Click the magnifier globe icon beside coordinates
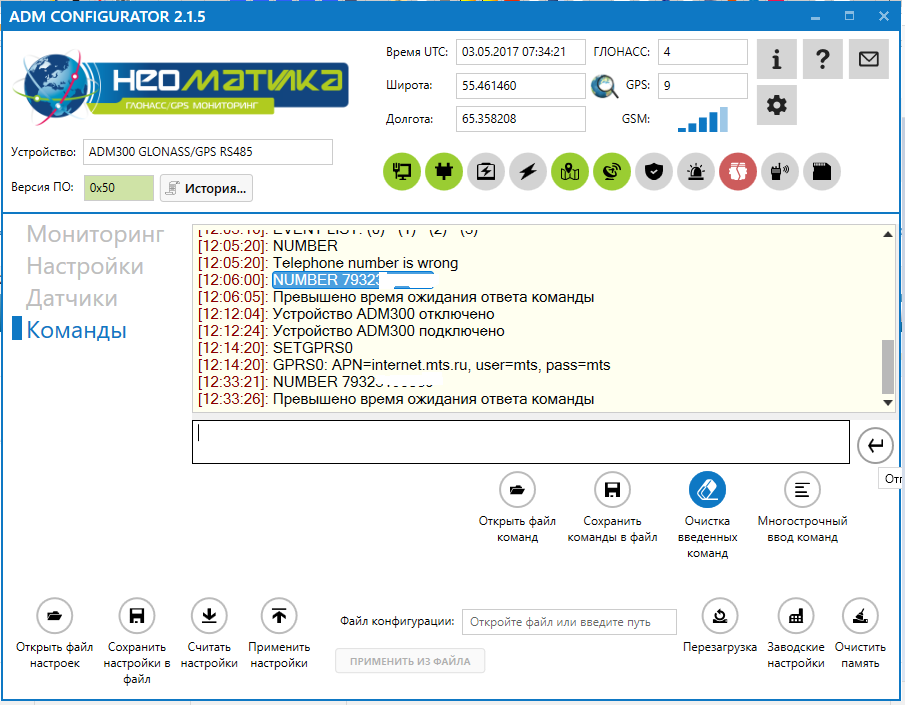This screenshot has height=705, width=905. (604, 87)
